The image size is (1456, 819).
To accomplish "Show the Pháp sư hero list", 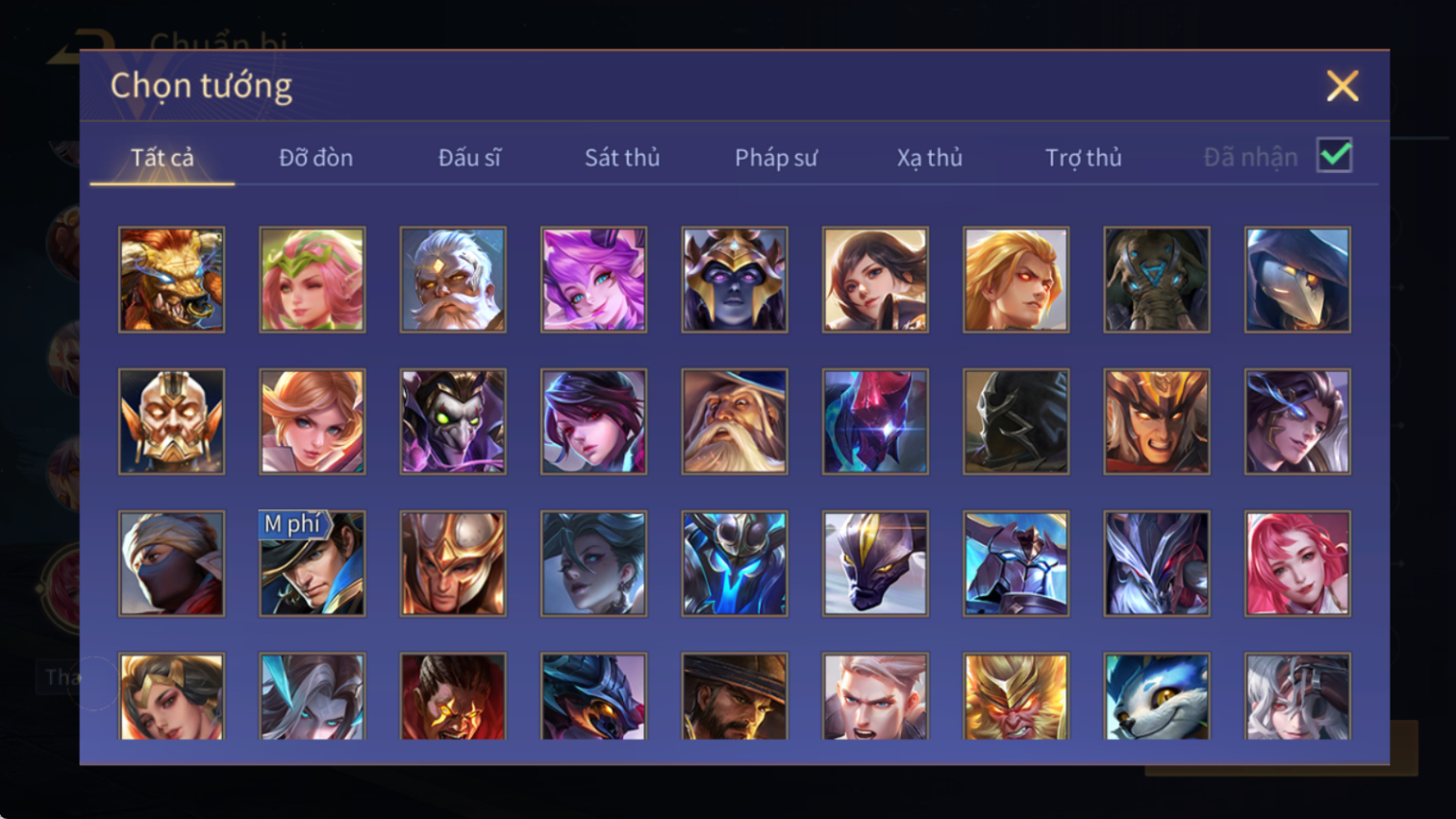I will tap(776, 158).
